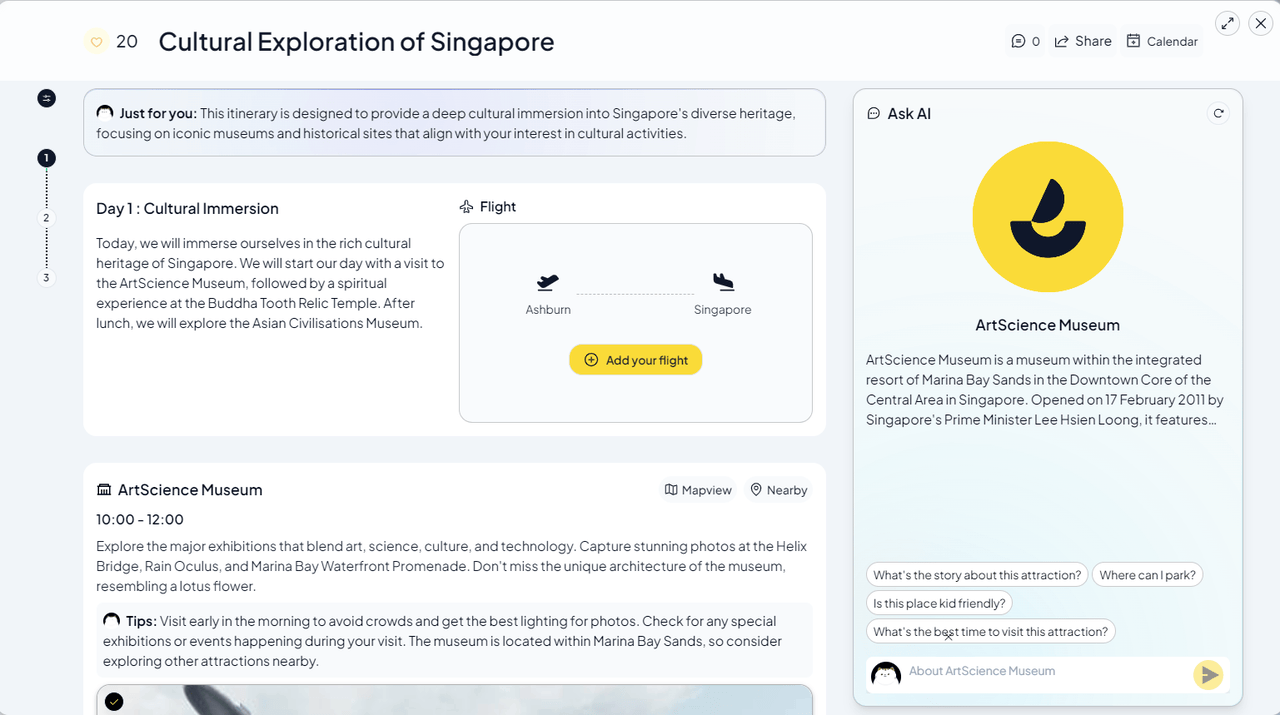
Task: Click the avatar icon beside Just for you
Action: click(x=105, y=112)
